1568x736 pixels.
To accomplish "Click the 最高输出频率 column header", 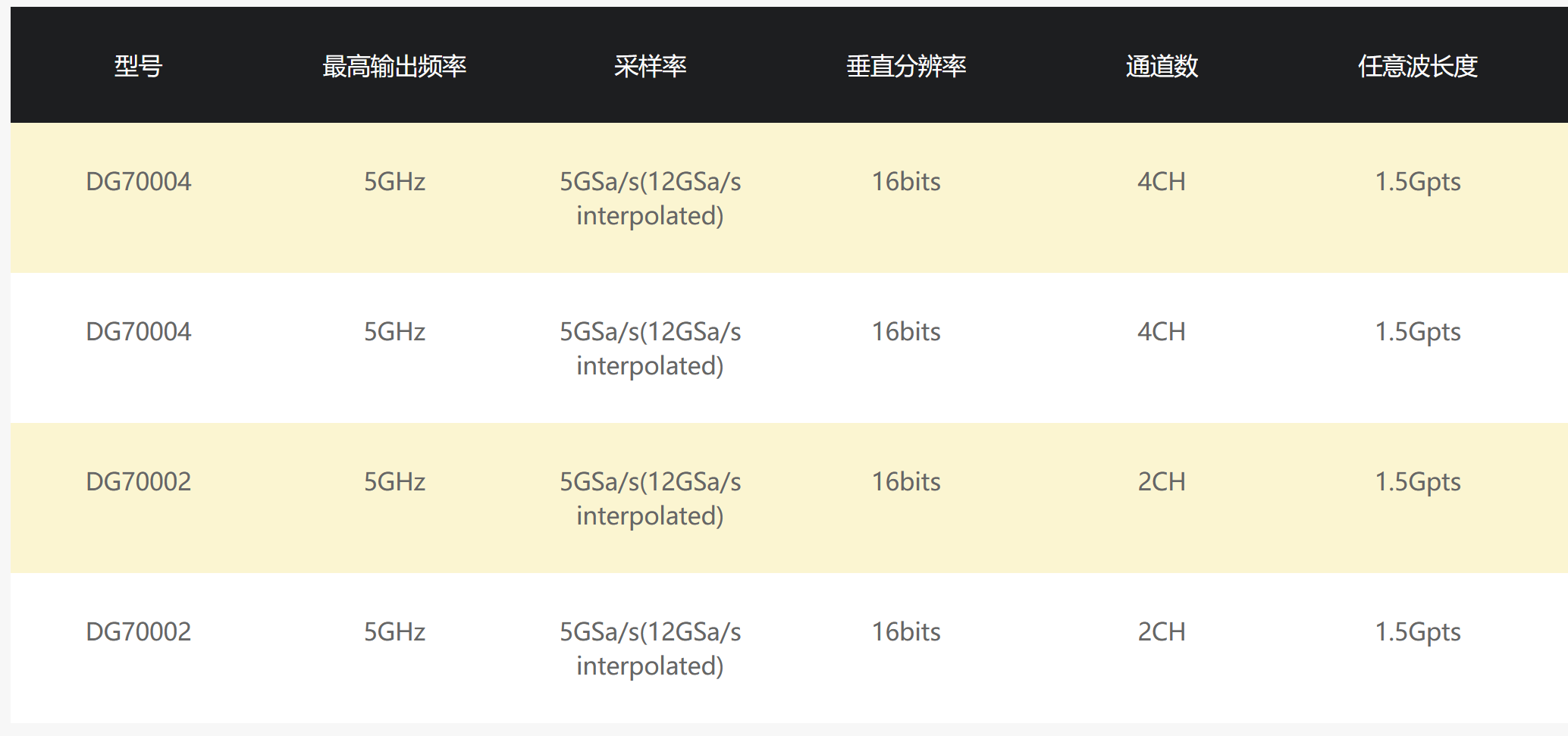I will (394, 67).
